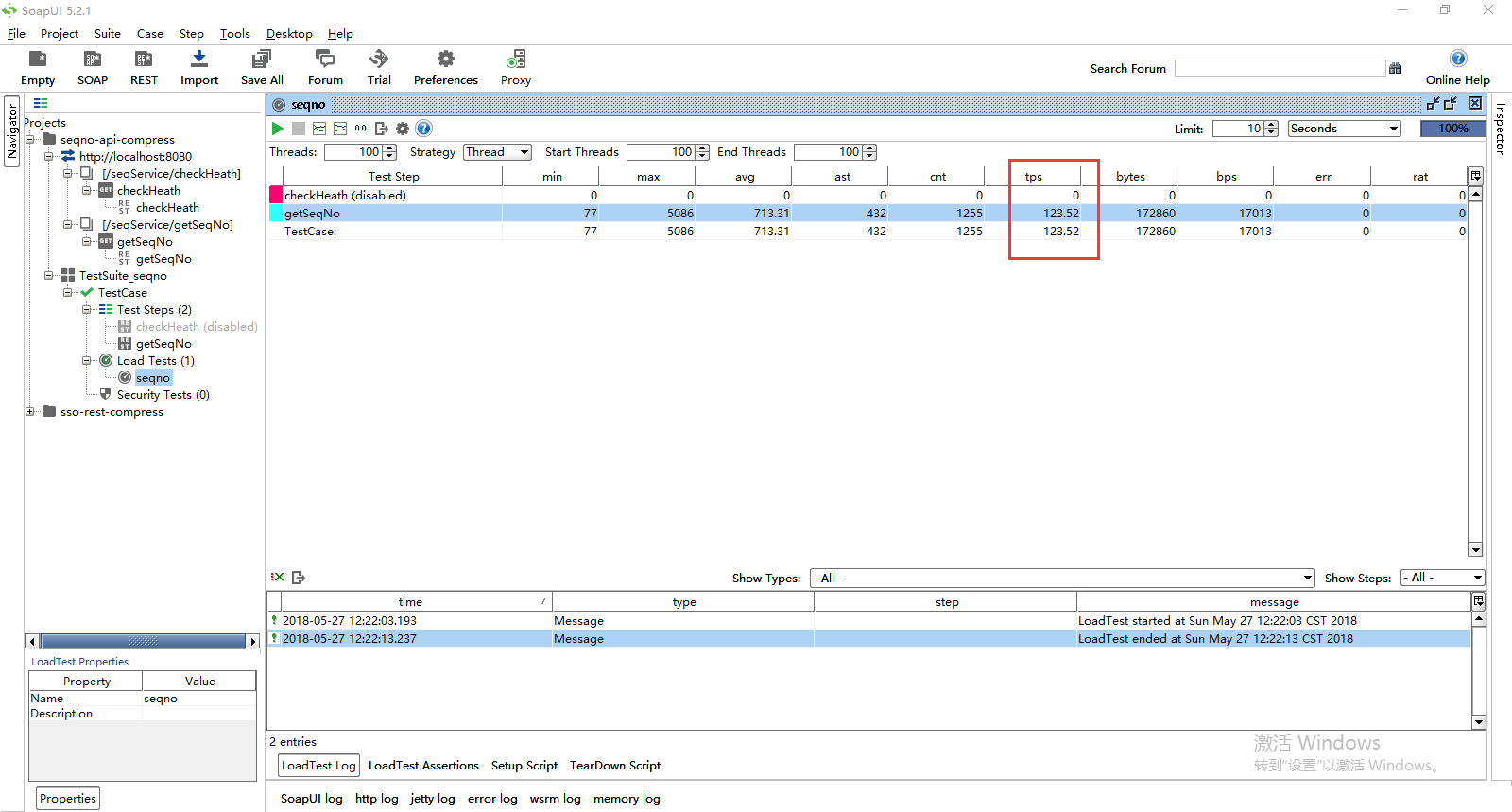Click the Limit value stepper
Image resolution: width=1512 pixels, height=812 pixels.
pos(1272,129)
